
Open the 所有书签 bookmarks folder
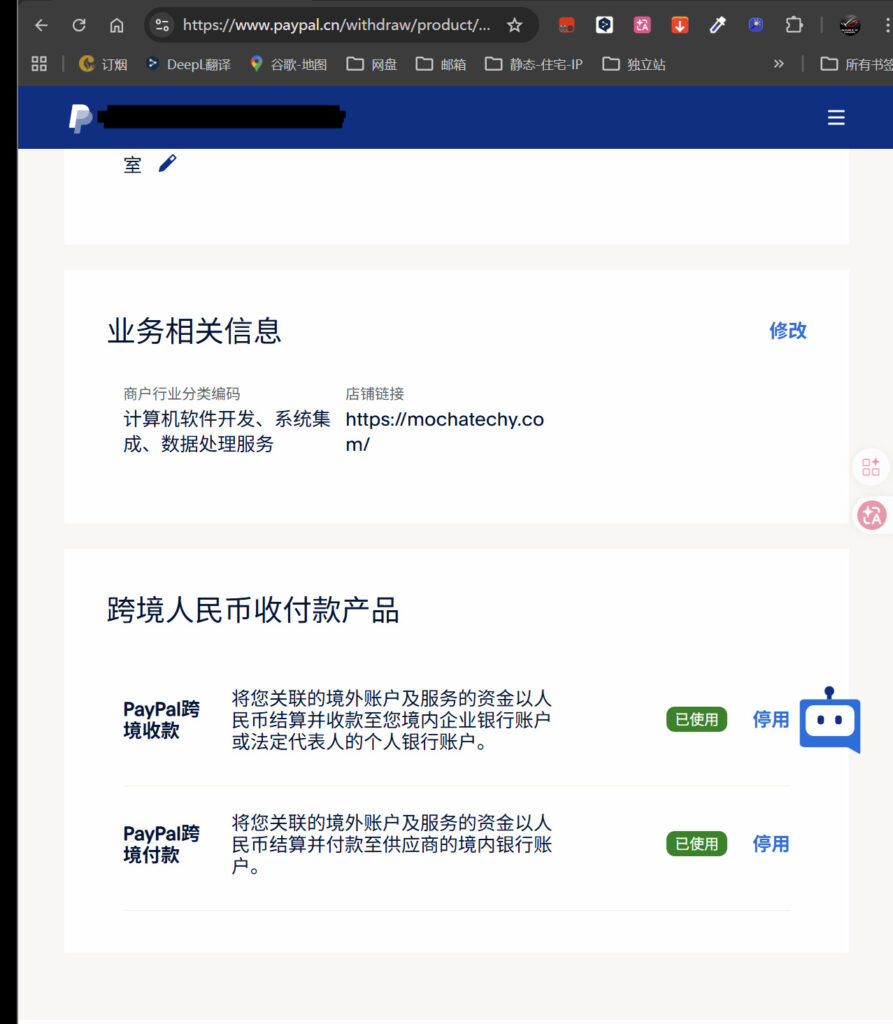click(x=855, y=64)
